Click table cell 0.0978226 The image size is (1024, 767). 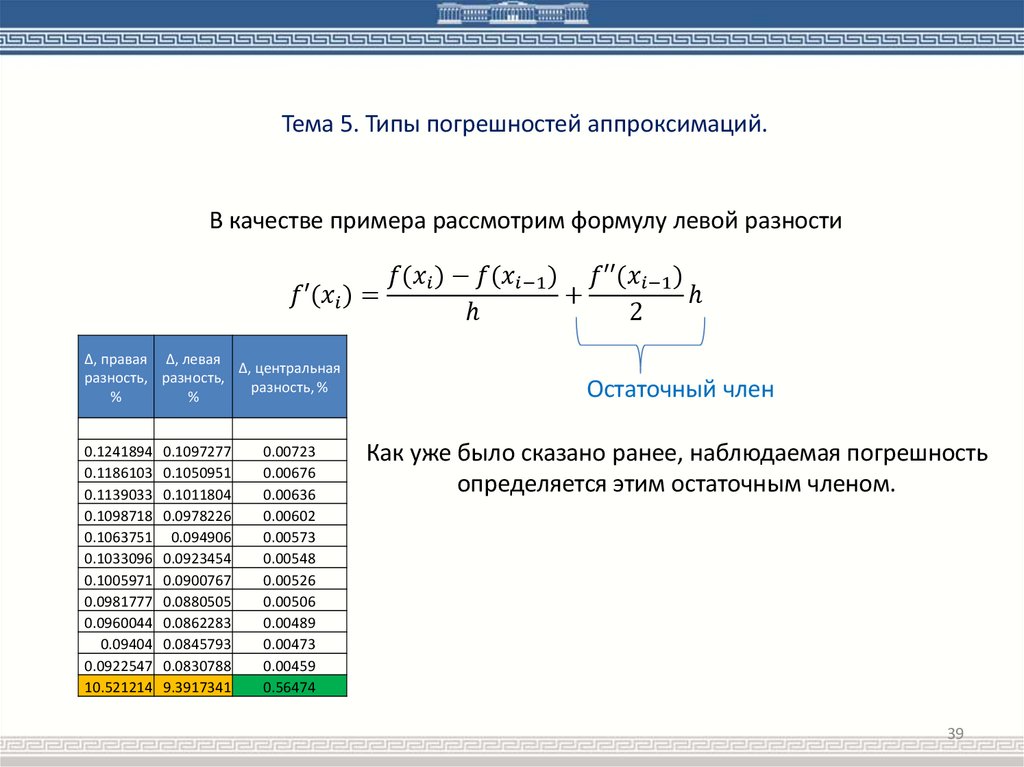(193, 515)
